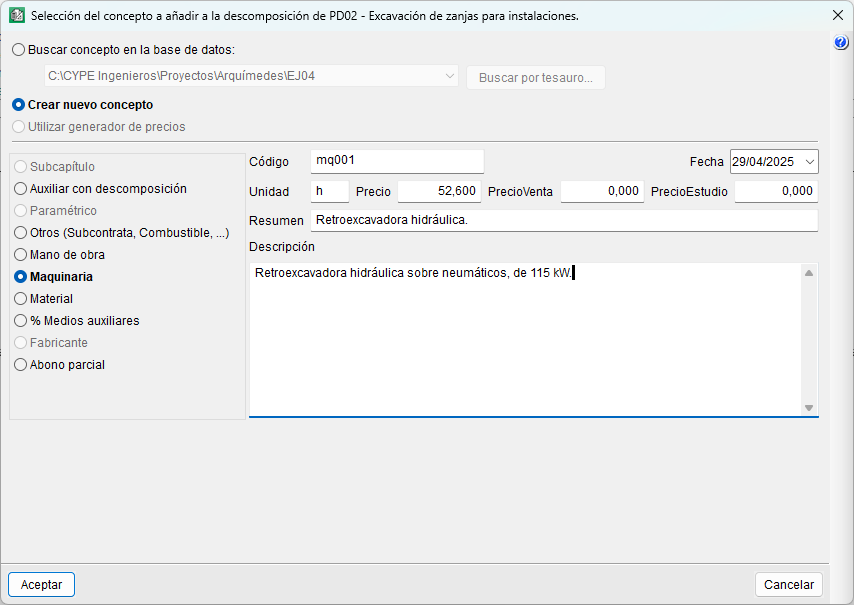Select 'Mano de obra' concept type
854x605 pixels.
pos(20,255)
